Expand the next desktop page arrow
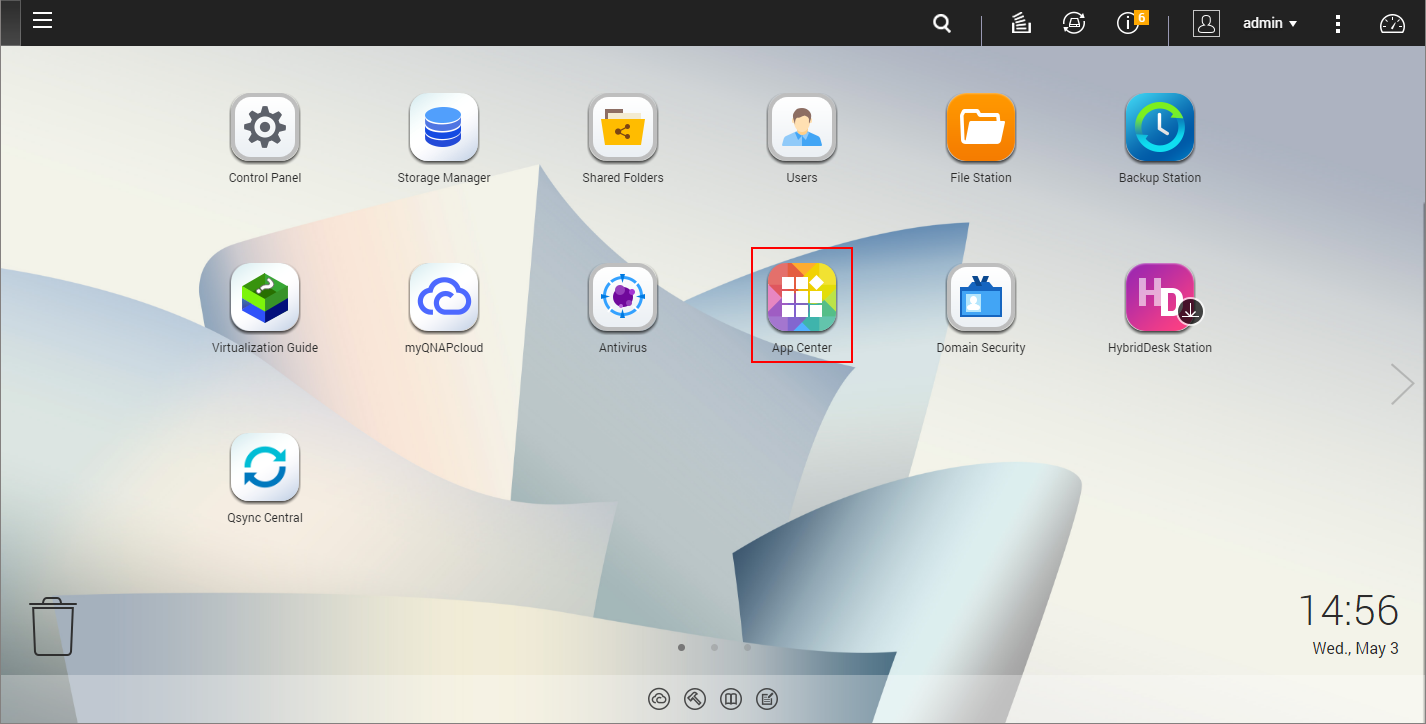 pyautogui.click(x=1401, y=383)
